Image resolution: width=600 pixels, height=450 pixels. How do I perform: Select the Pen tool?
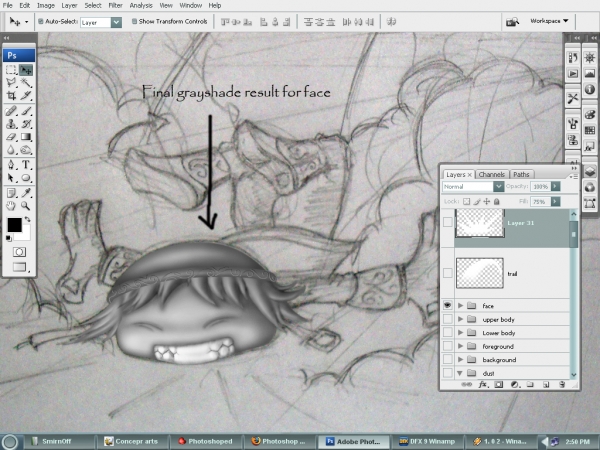[11, 165]
